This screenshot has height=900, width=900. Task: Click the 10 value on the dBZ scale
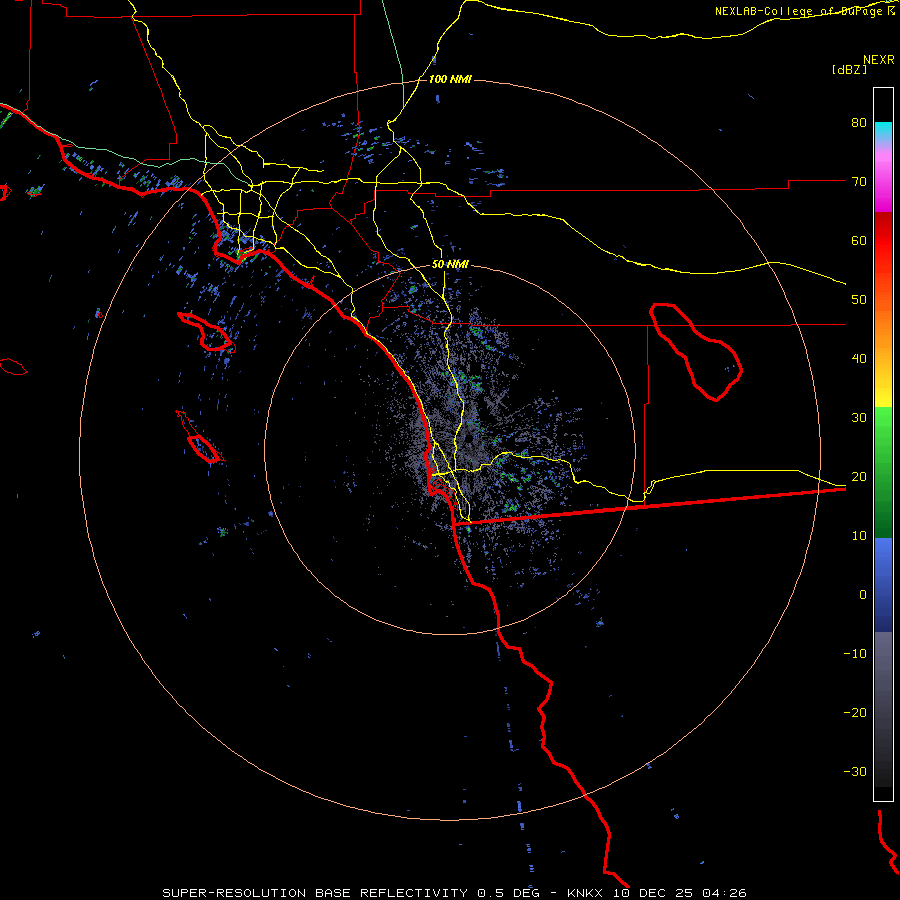click(859, 536)
